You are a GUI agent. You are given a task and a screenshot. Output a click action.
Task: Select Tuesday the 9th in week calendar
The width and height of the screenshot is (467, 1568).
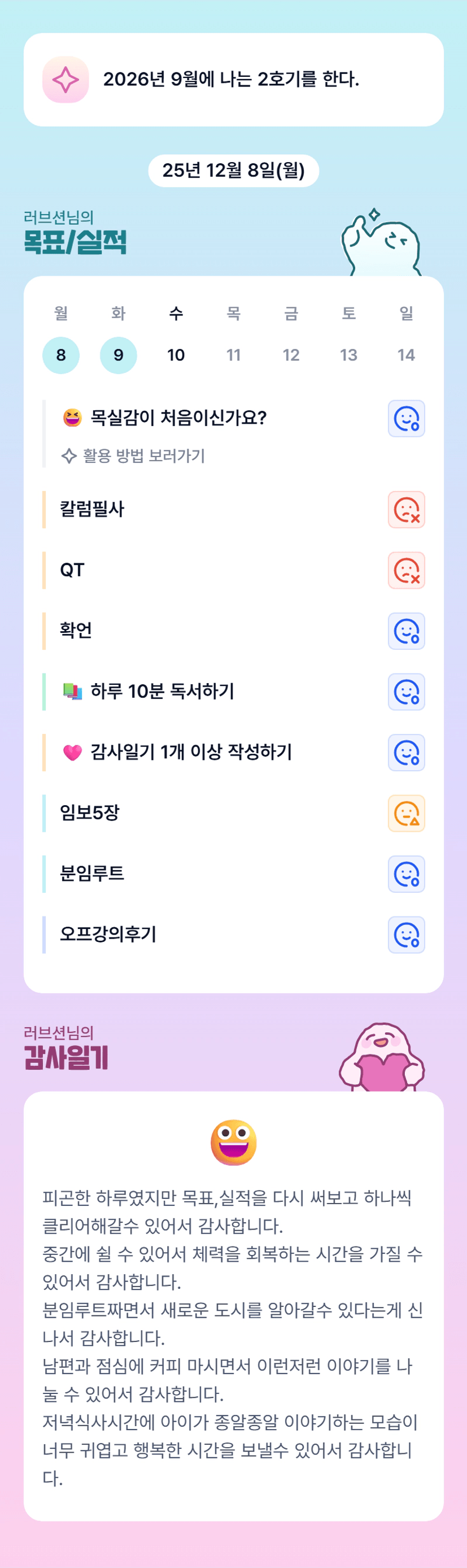coord(119,355)
